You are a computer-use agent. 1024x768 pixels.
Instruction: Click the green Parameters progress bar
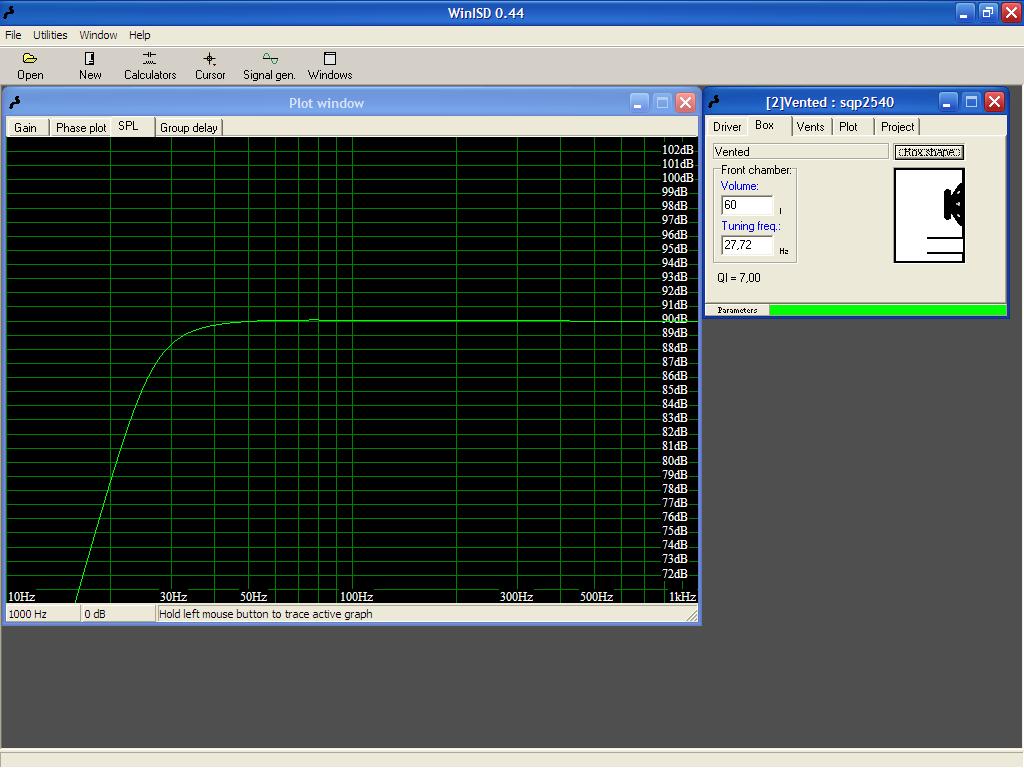[x=888, y=310]
